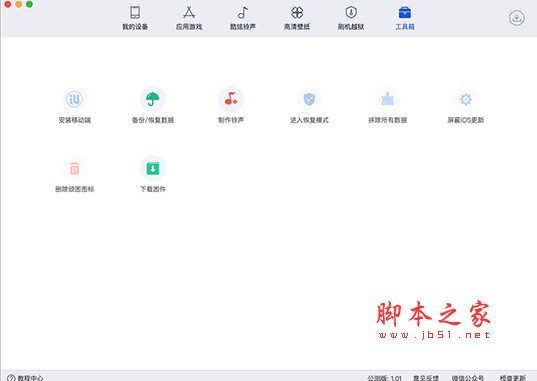The width and height of the screenshot is (537, 381).
Task: Open the 下载固件 firmware download icon
Action: [x=153, y=169]
